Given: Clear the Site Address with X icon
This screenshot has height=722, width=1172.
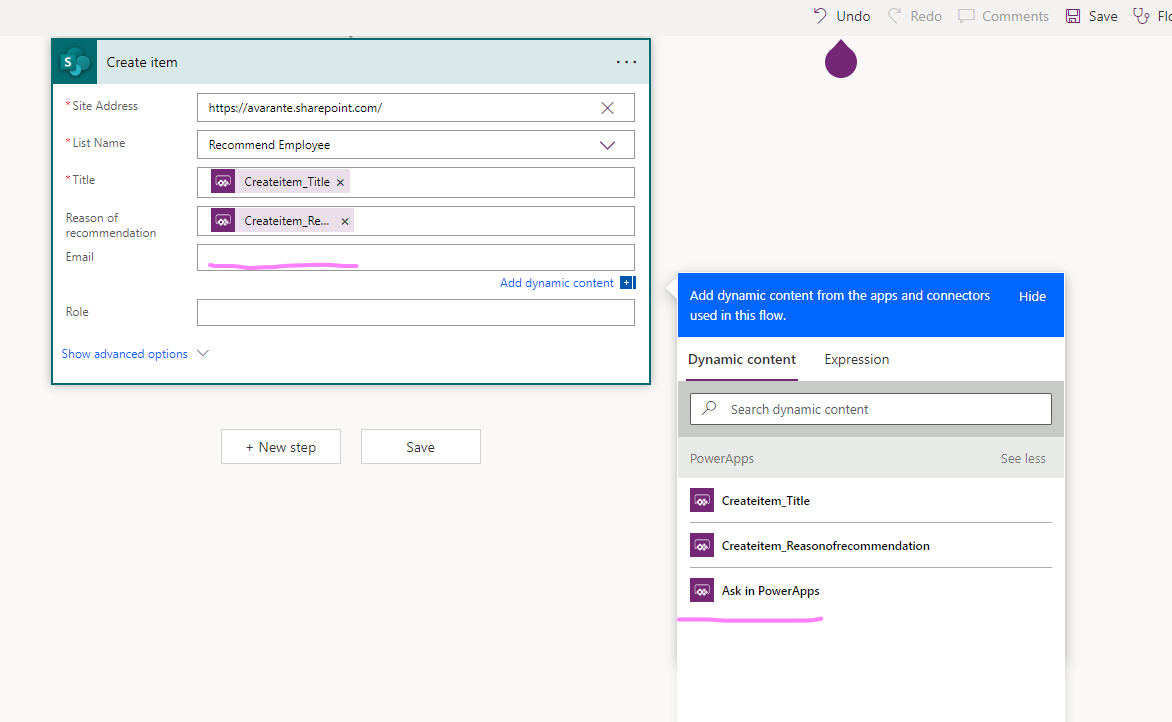Looking at the screenshot, I should (607, 108).
